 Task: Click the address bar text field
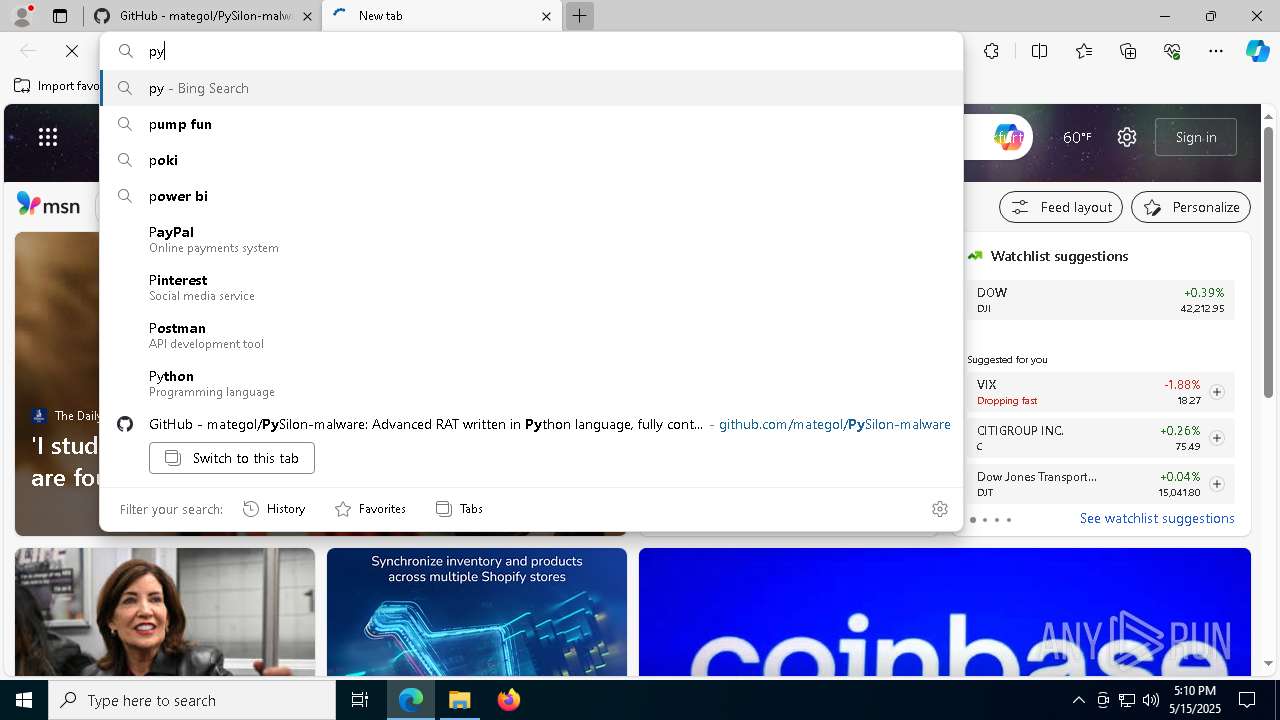pos(530,51)
